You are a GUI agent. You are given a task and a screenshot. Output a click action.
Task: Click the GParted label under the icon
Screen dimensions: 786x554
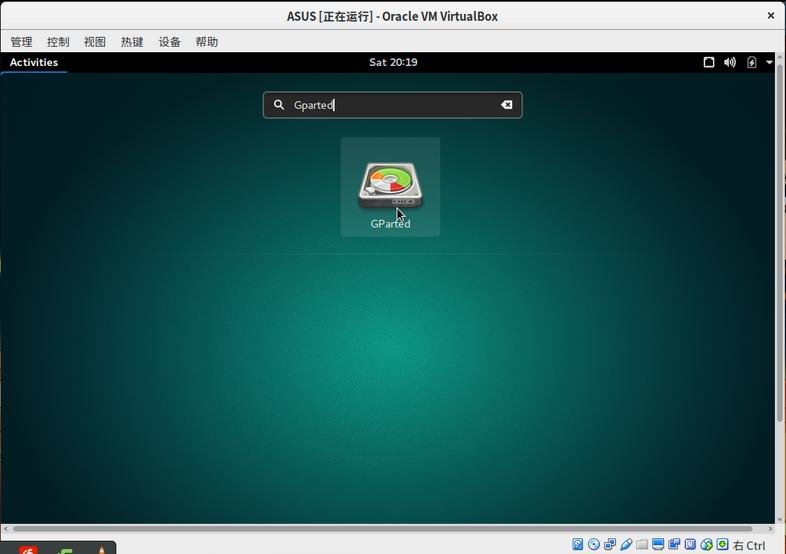pyautogui.click(x=390, y=224)
